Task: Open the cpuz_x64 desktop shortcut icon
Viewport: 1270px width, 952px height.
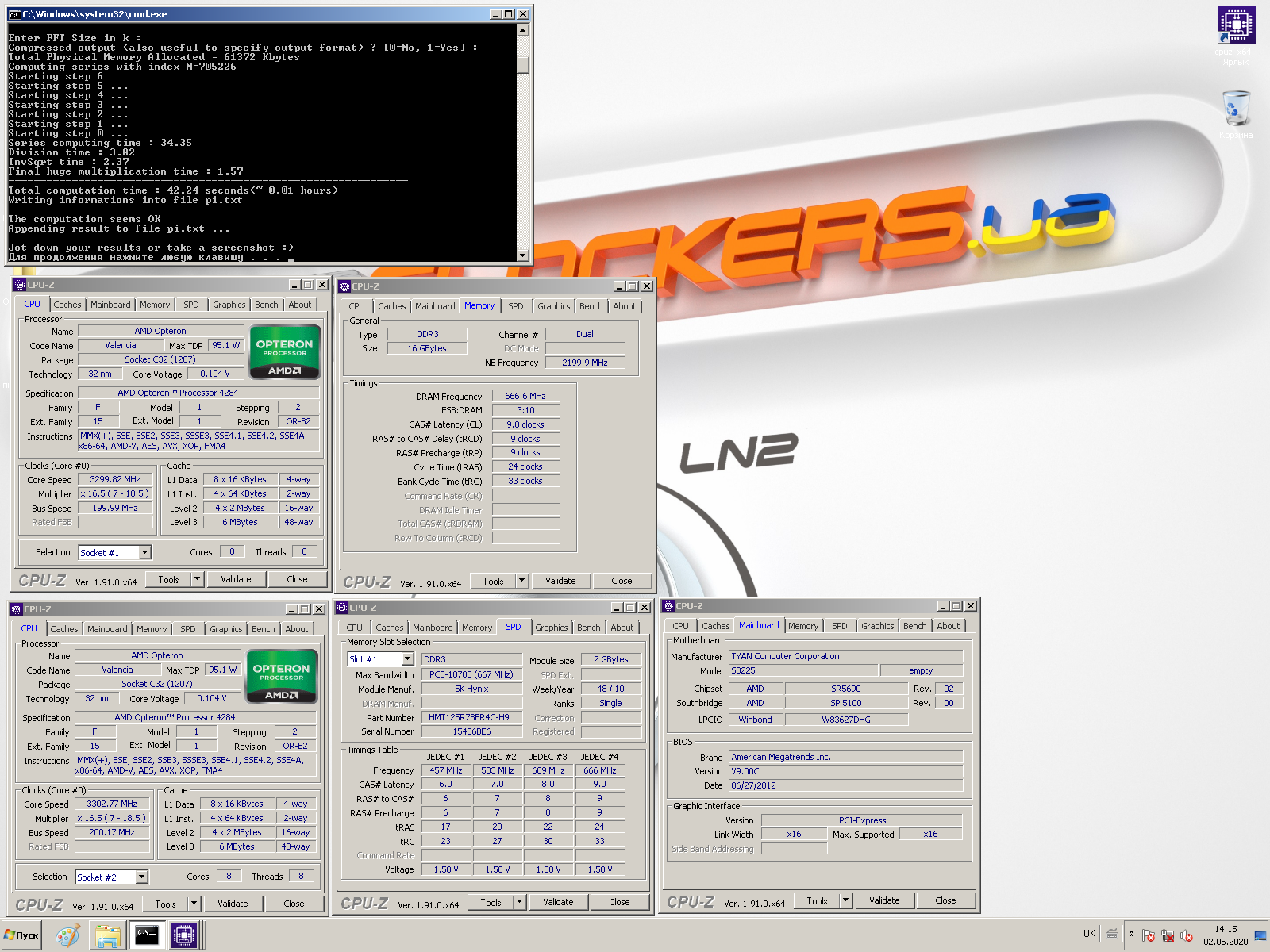Action: (1235, 25)
